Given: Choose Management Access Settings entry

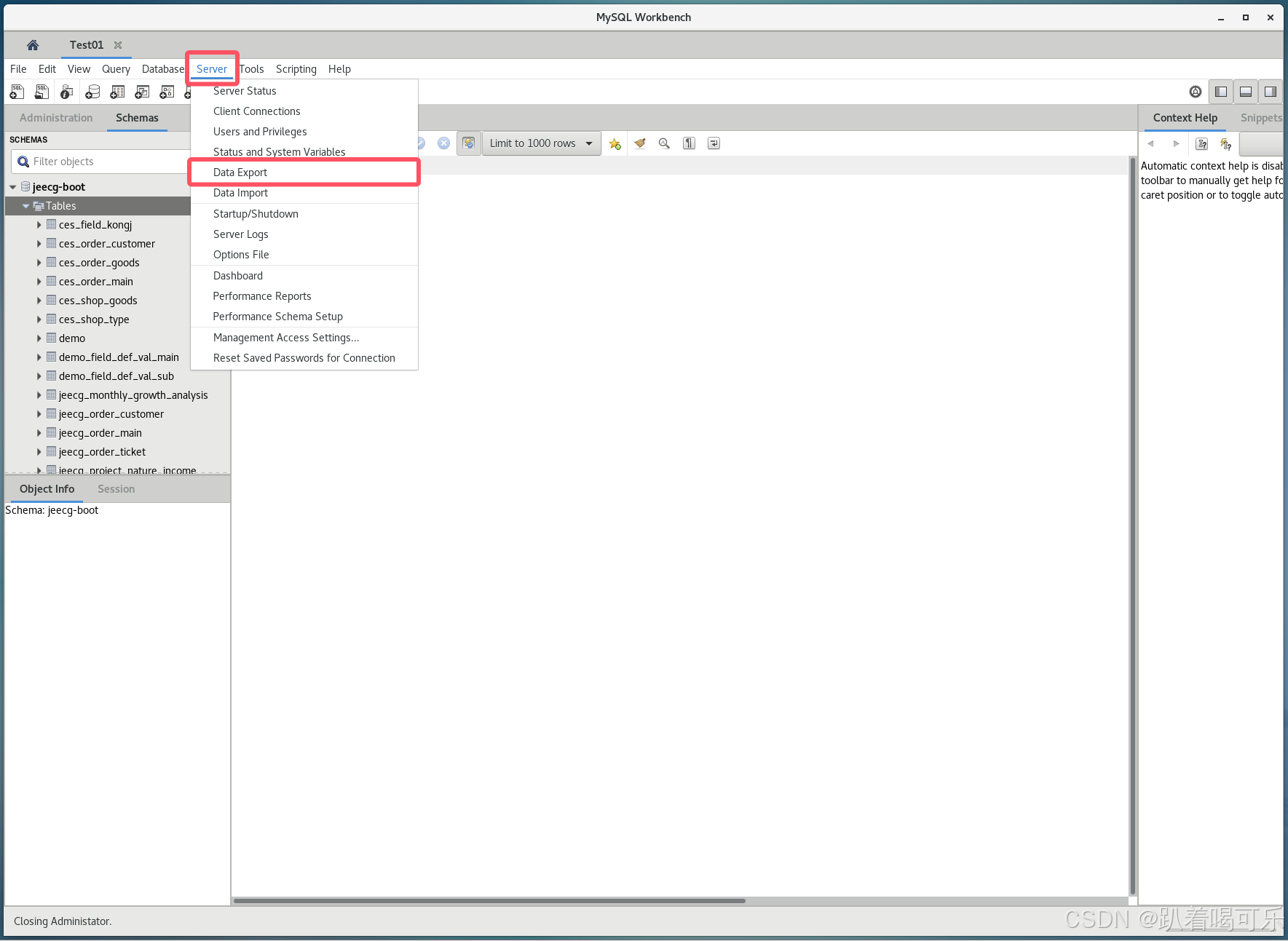Looking at the screenshot, I should 304,338.
